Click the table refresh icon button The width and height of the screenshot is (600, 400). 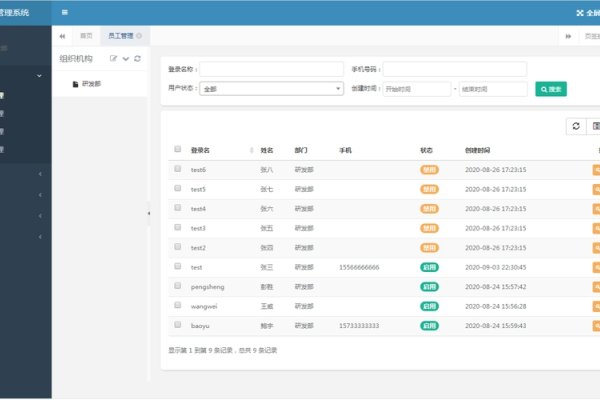[x=576, y=126]
